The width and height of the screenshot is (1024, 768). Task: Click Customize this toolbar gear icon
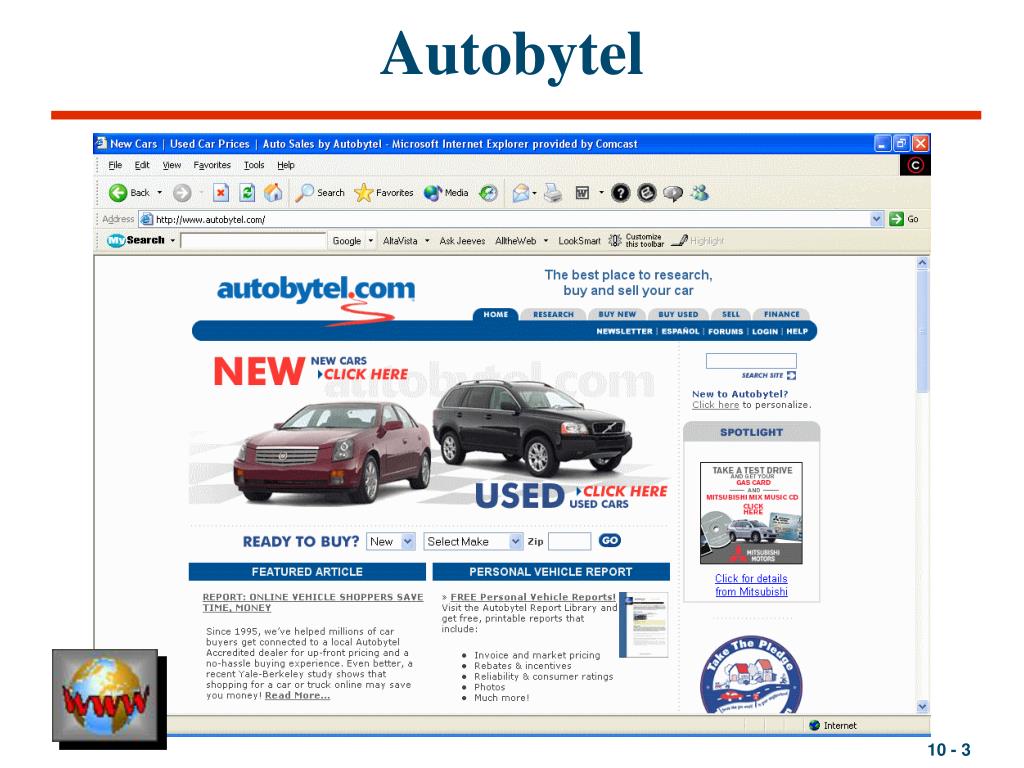pos(615,240)
